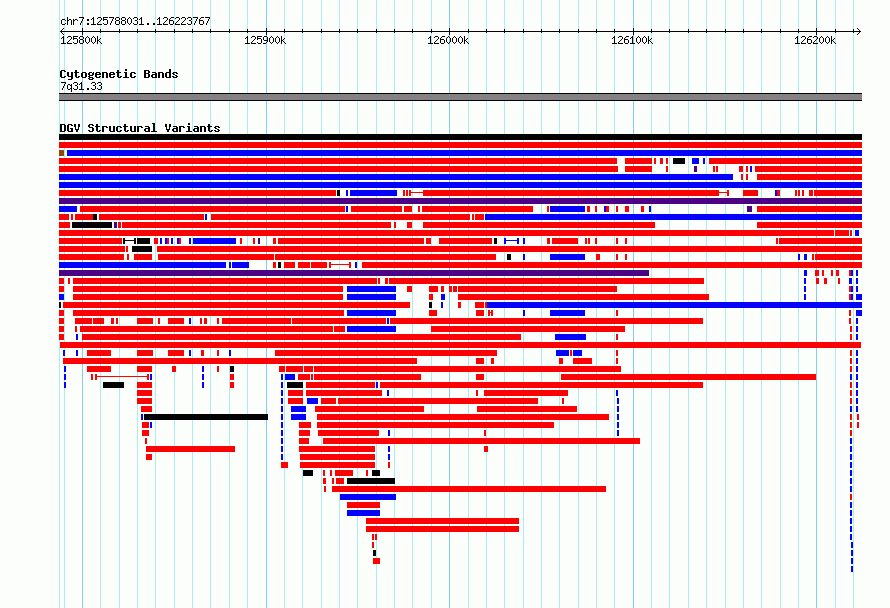
Task: Select the black bar above the long bottom red variant
Action: point(371,481)
